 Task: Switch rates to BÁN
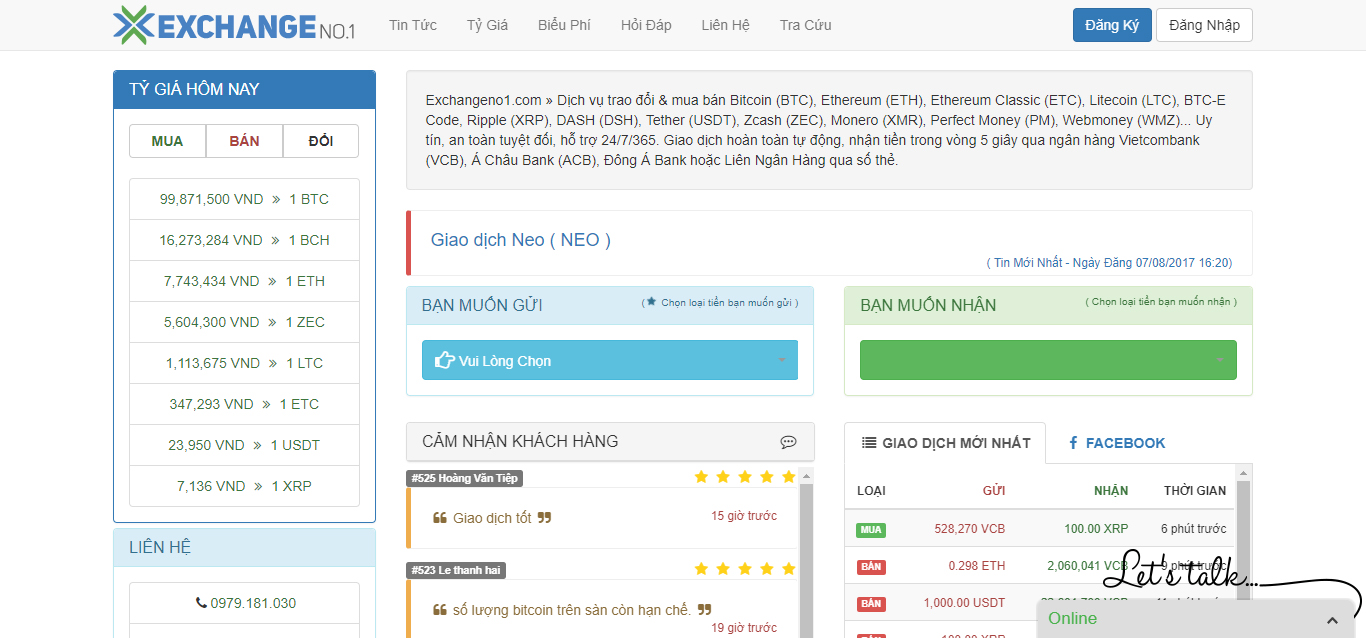[x=244, y=141]
